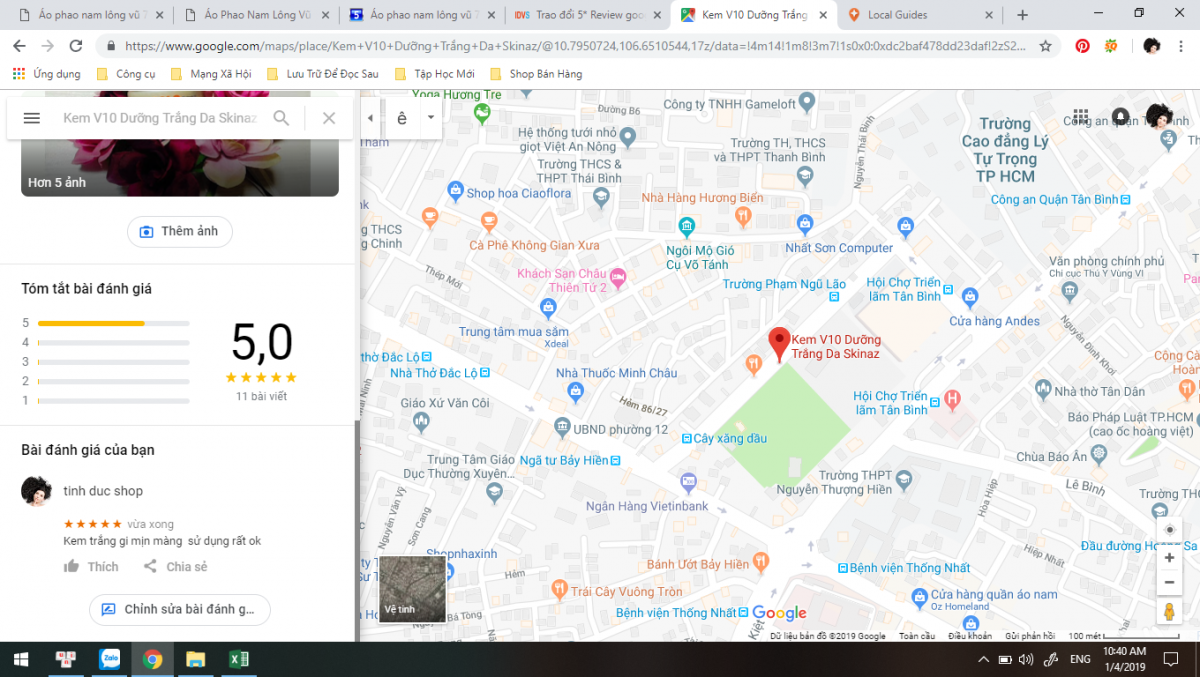1200x677 pixels.
Task: Switch to 'Trao đổi 5* Review' tab
Action: click(x=587, y=15)
